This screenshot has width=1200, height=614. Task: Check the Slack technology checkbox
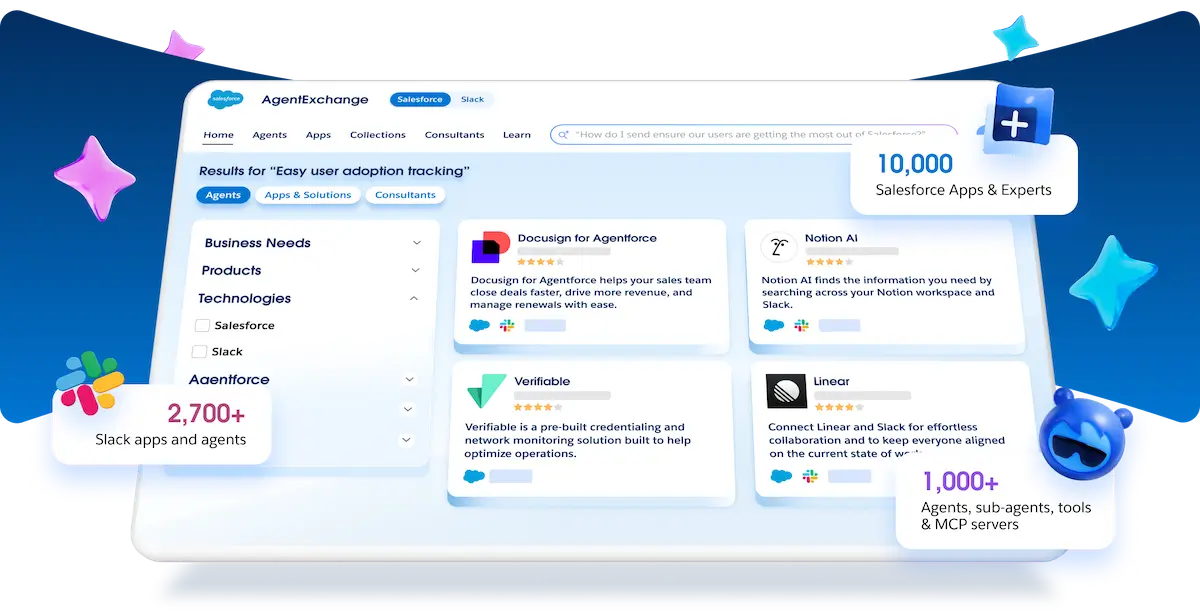click(199, 352)
